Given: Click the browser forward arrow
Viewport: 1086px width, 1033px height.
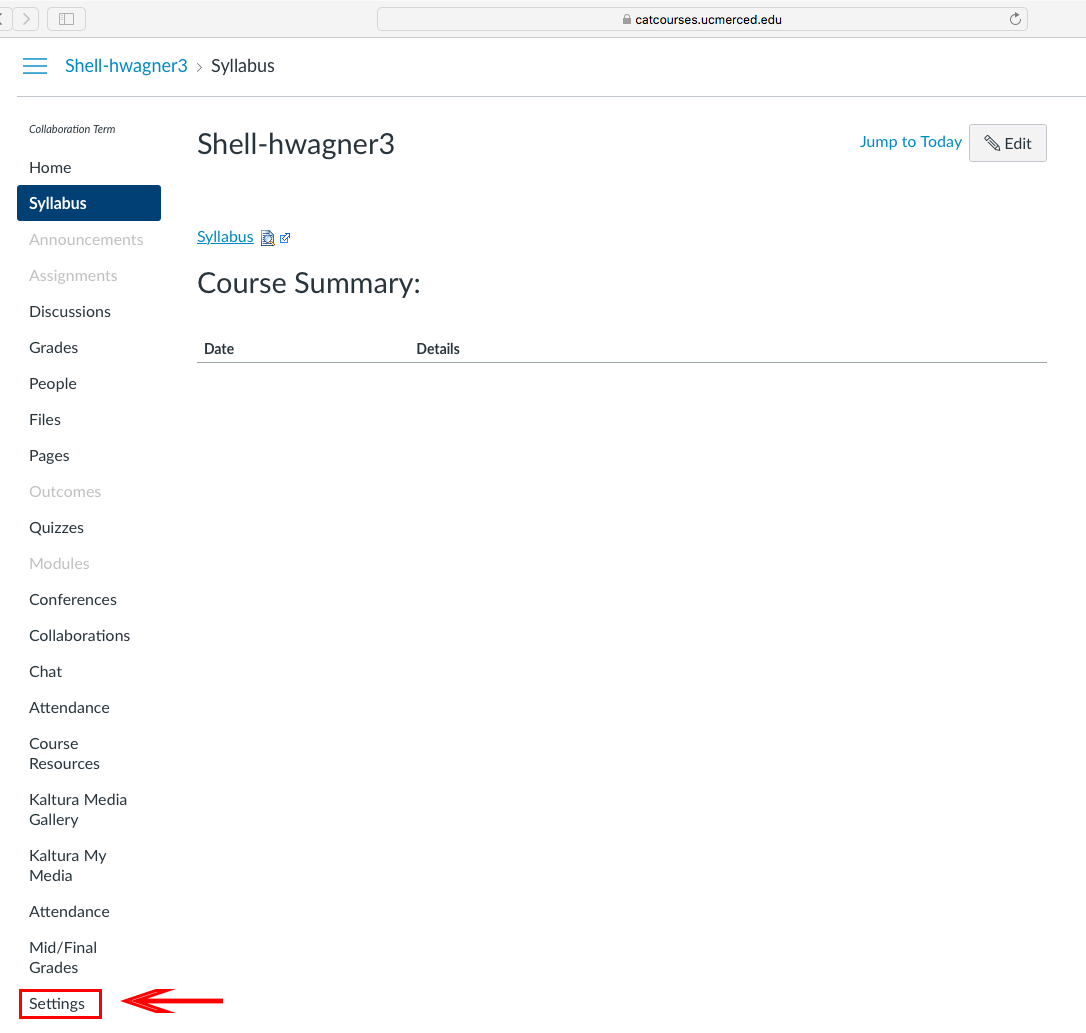Looking at the screenshot, I should pyautogui.click(x=26, y=19).
